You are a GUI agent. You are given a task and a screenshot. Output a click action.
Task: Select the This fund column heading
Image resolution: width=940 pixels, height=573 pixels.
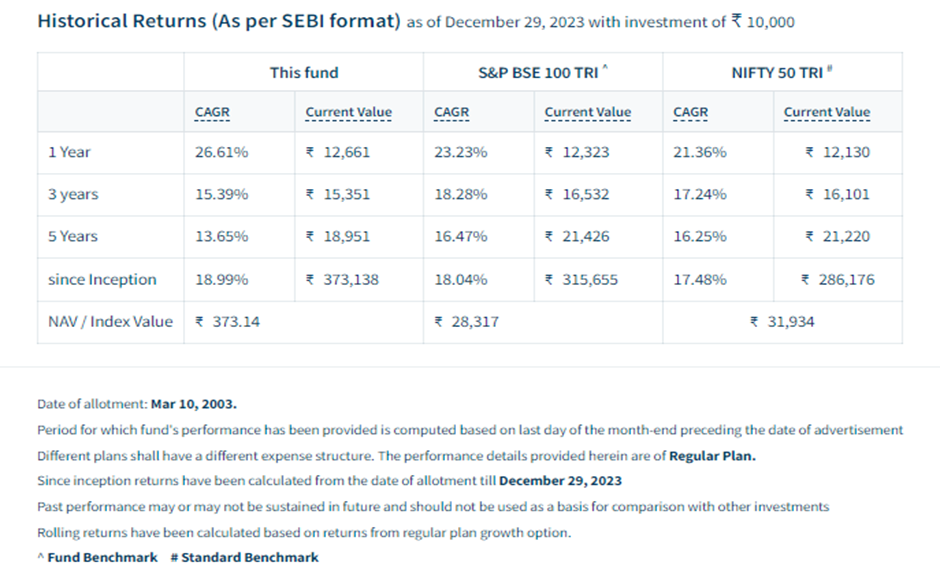click(304, 73)
